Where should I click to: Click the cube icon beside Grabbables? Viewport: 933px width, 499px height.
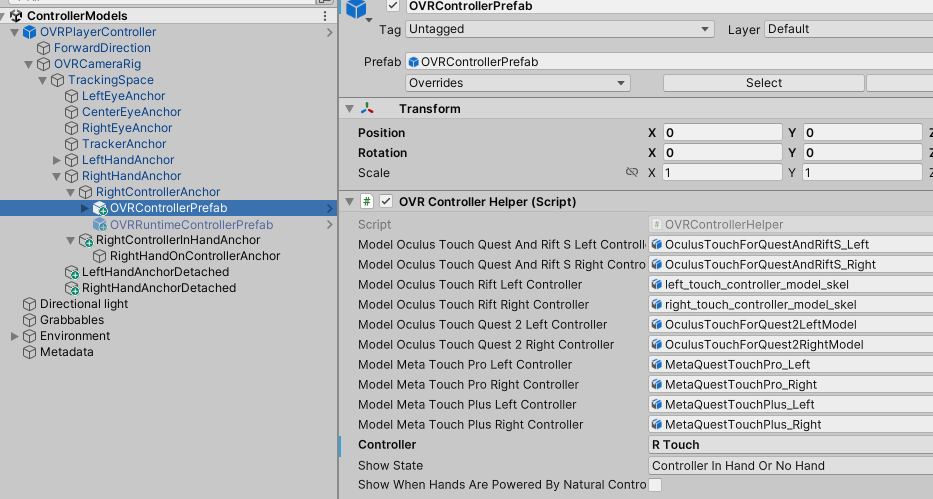(29, 321)
